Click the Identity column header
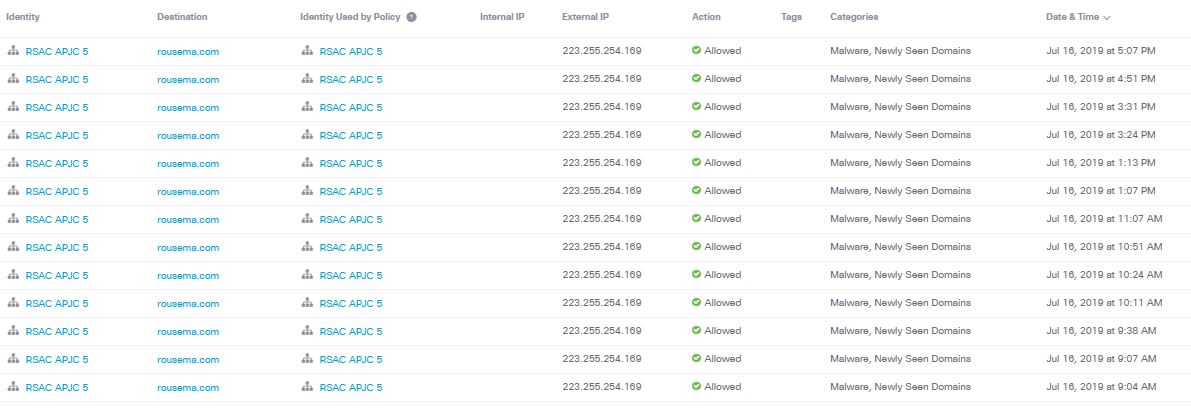1191x408 pixels. (23, 17)
